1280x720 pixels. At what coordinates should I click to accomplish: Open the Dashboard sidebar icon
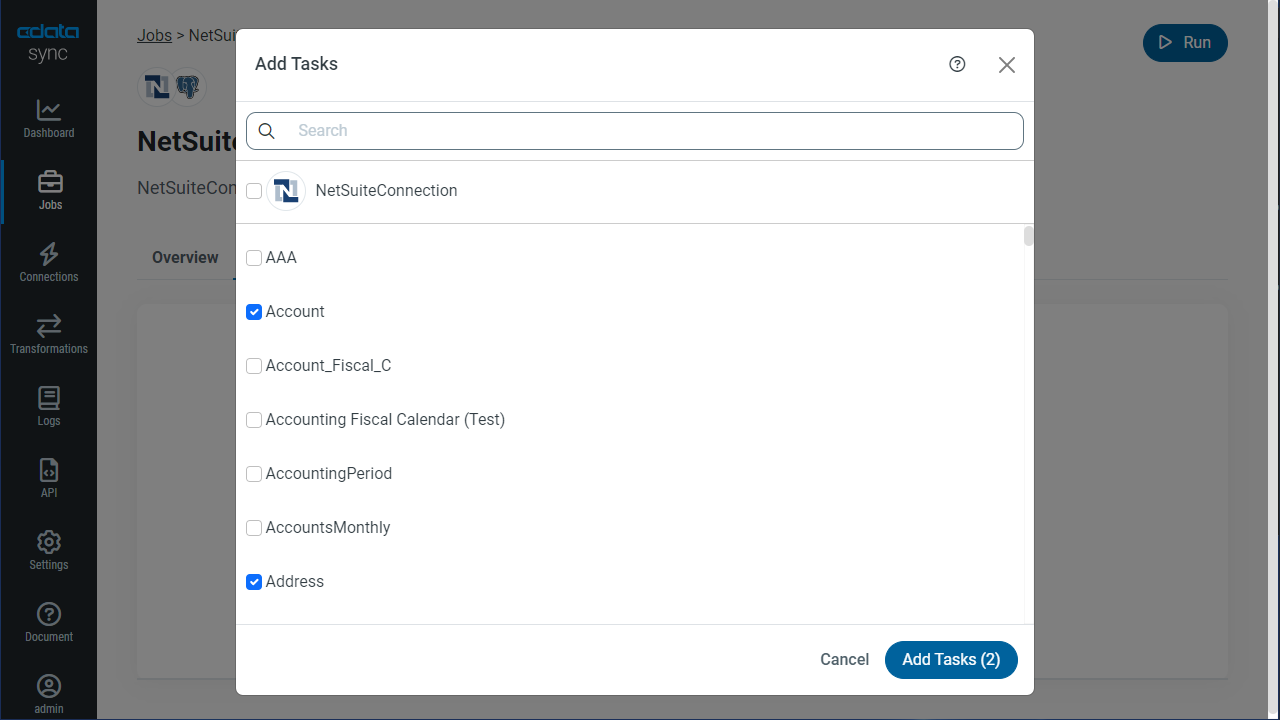coord(49,110)
